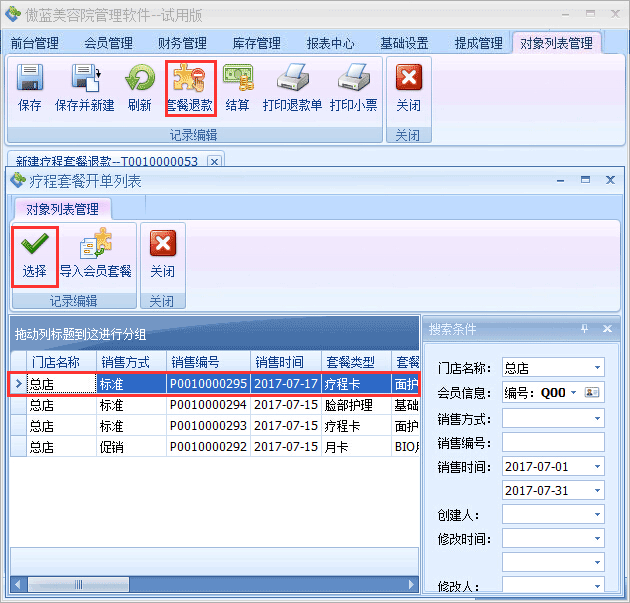Maximize the 疗程套餐开单列表 window
Screen dimensions: 630x603
pos(585,180)
